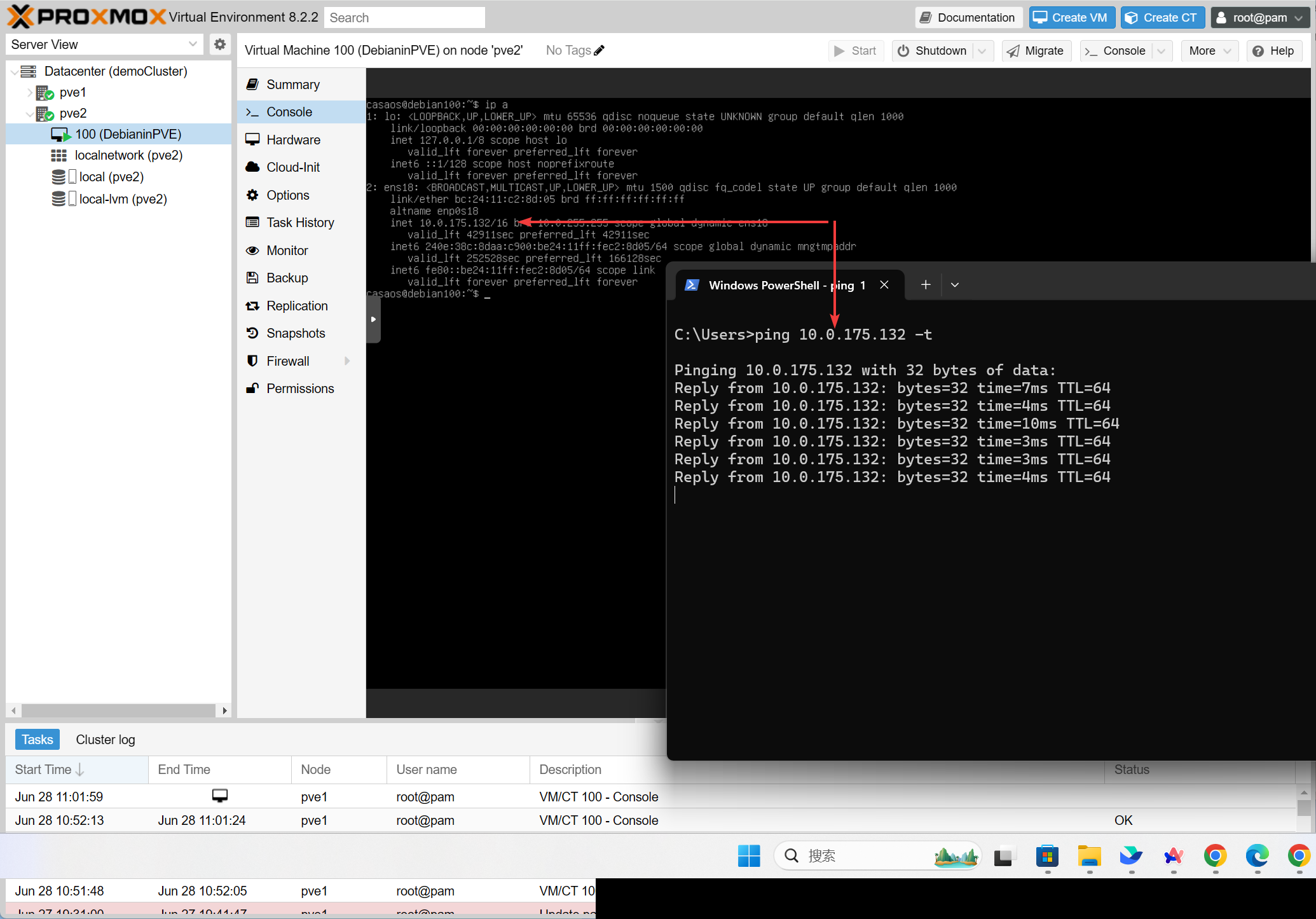Sort tasks by User name column

pos(458,770)
